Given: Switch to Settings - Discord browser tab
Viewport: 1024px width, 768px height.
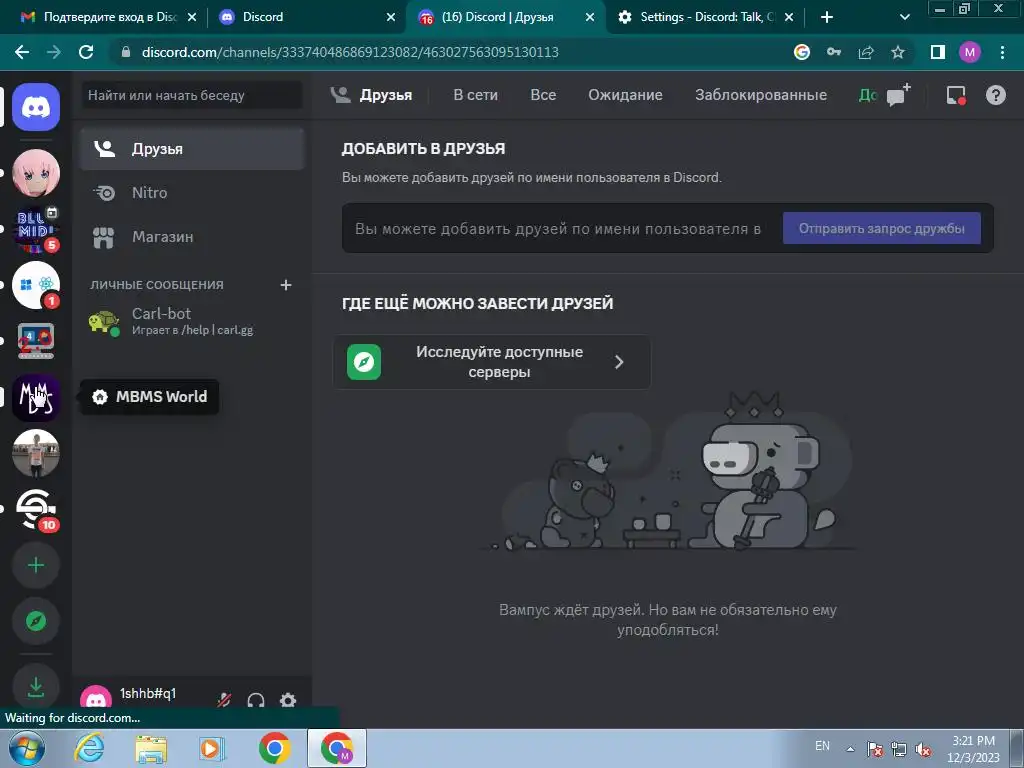Looking at the screenshot, I should click(x=704, y=17).
